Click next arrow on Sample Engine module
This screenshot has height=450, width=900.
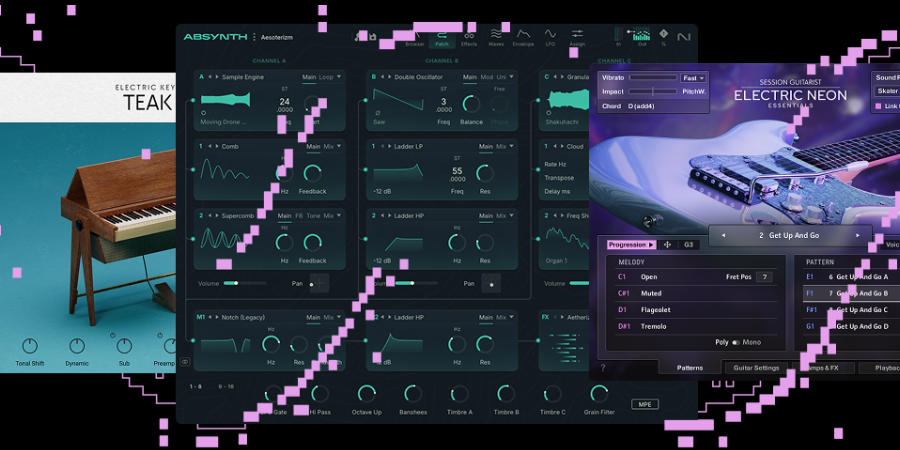point(217,77)
